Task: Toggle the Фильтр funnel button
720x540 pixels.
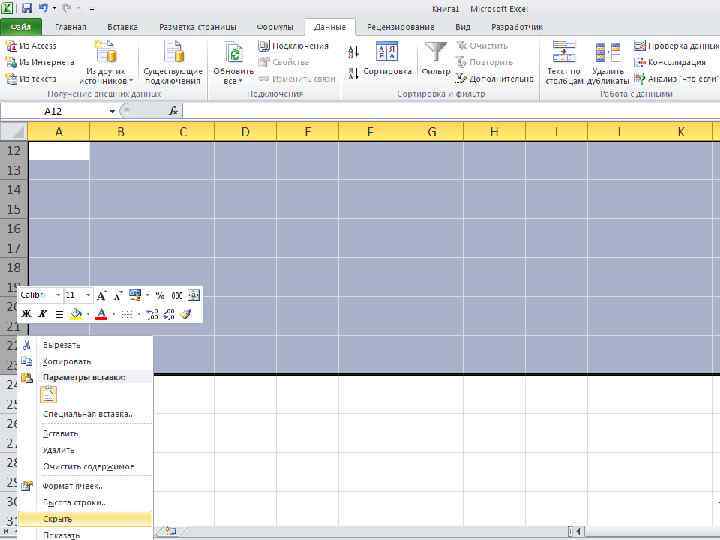Action: click(435, 59)
